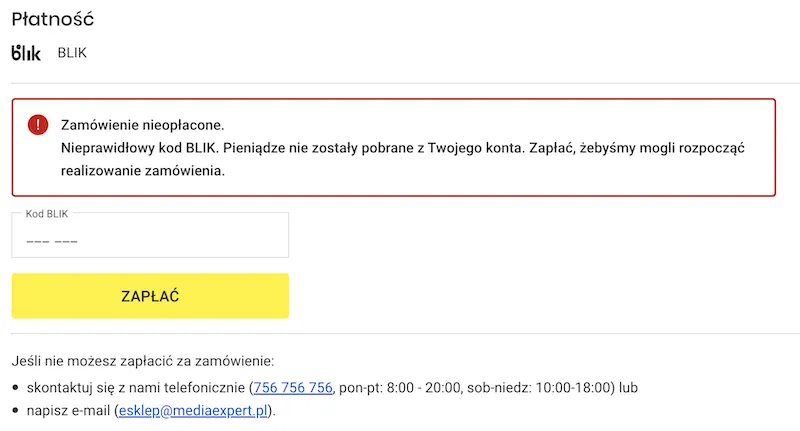Open the 756 756 756 phone link

[292, 387]
